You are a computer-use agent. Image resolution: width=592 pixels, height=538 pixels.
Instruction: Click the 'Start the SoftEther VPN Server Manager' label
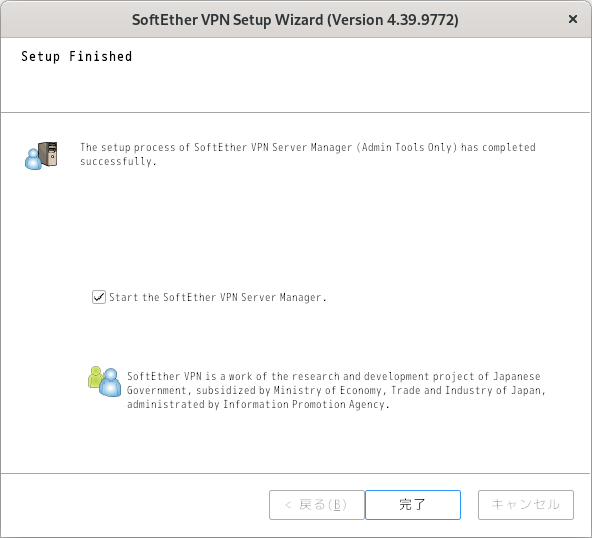[x=217, y=298]
